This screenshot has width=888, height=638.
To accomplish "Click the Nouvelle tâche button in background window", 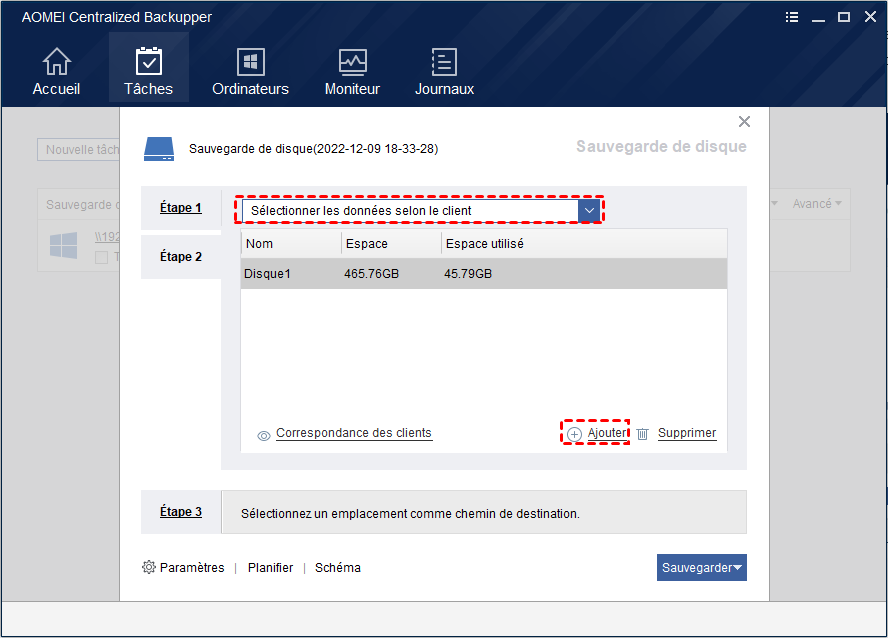I will tap(79, 149).
